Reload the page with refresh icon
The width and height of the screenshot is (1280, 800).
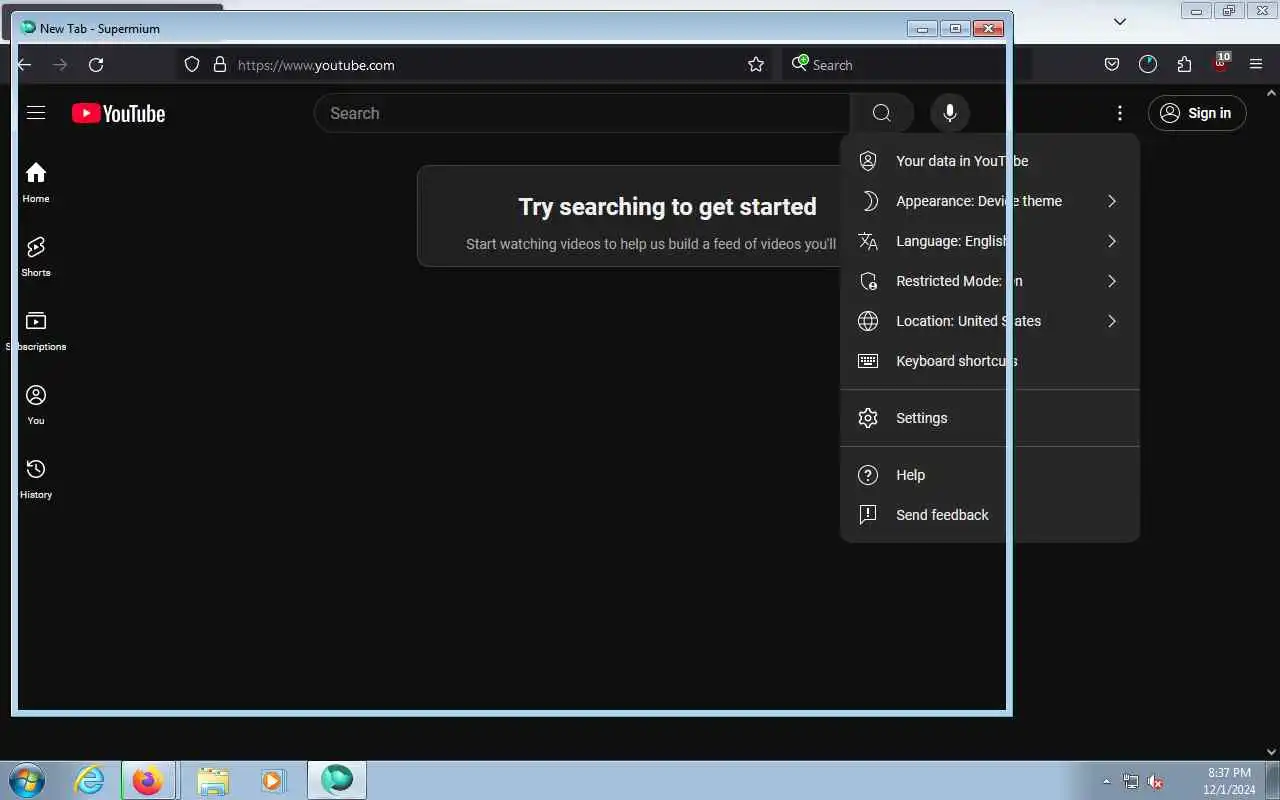tap(96, 65)
